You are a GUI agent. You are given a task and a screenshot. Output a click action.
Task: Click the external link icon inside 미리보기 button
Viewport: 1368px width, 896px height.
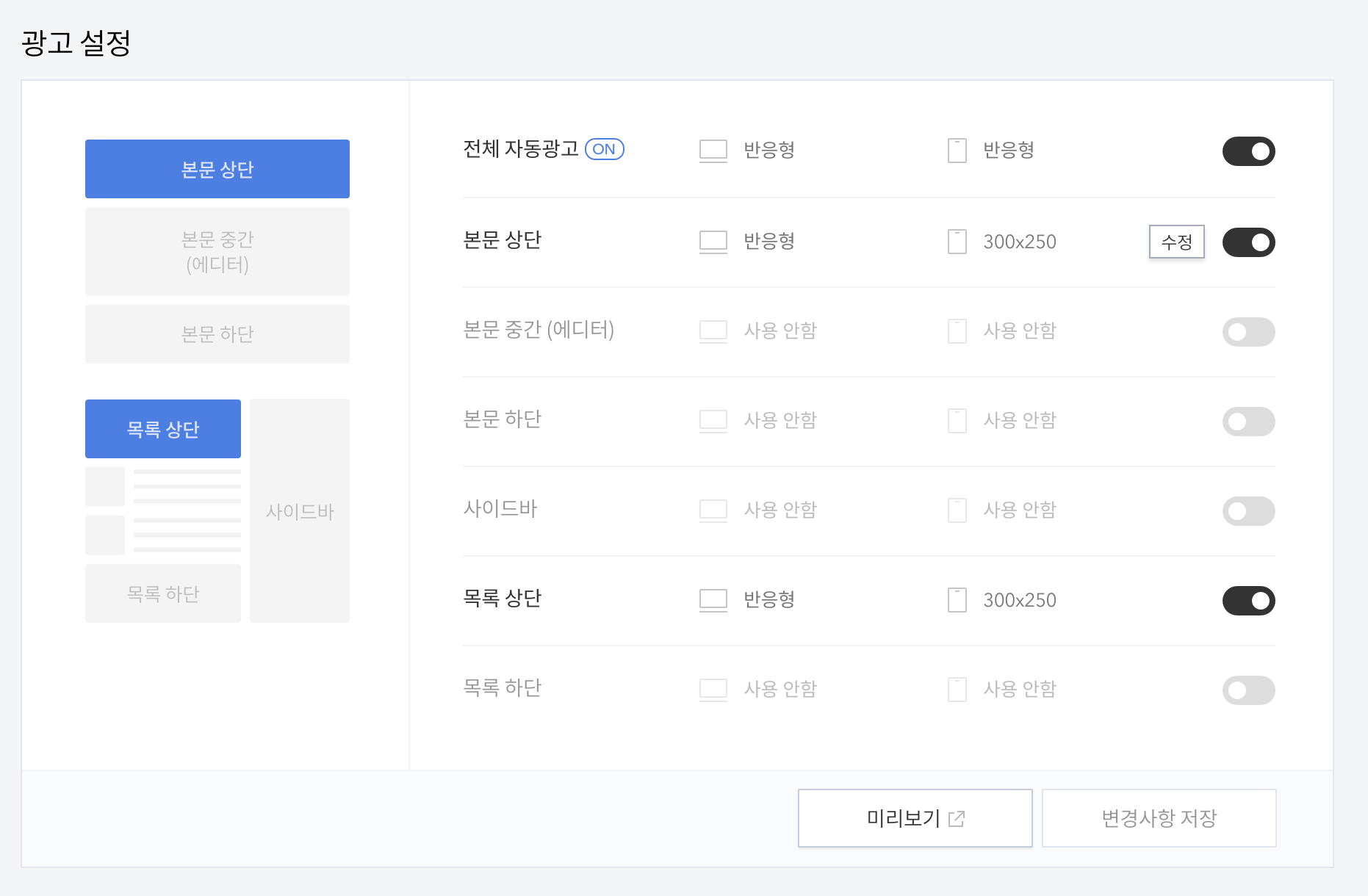pos(957,817)
